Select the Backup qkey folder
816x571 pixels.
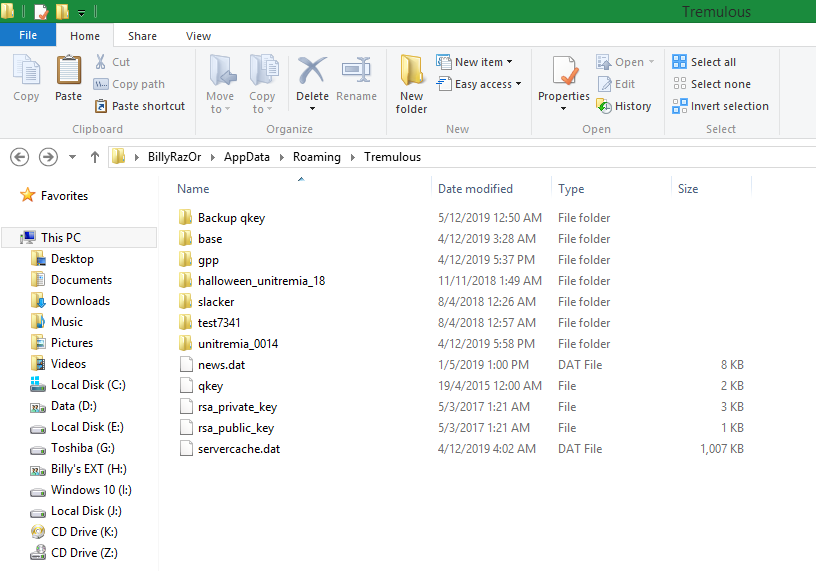tap(231, 218)
